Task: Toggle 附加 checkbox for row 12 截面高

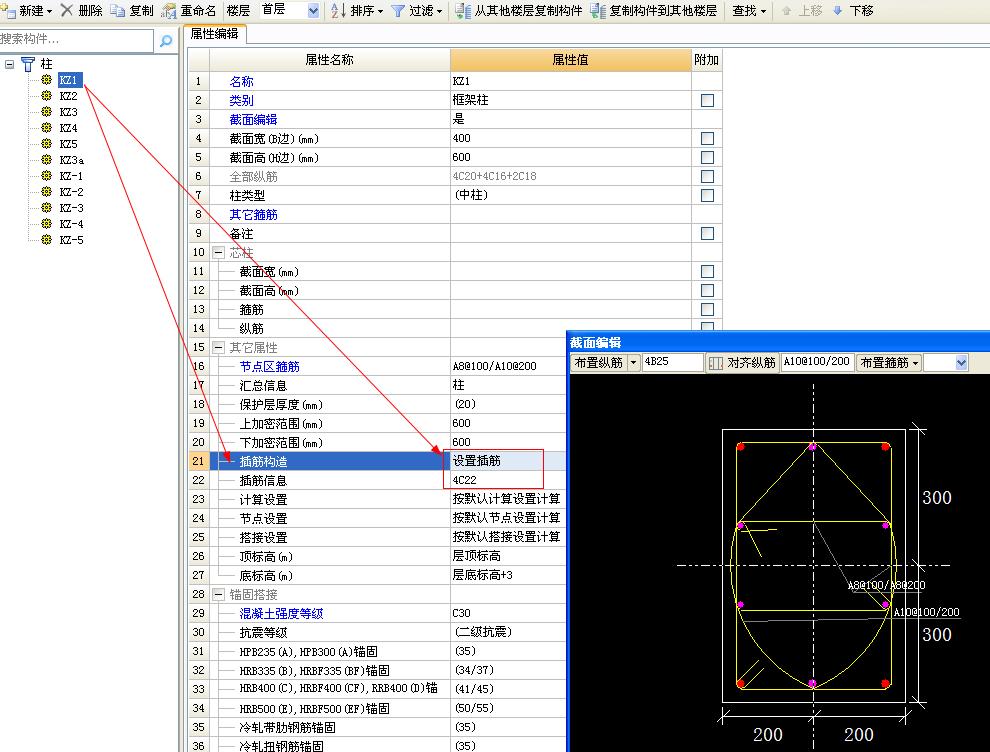Action: 707,290
